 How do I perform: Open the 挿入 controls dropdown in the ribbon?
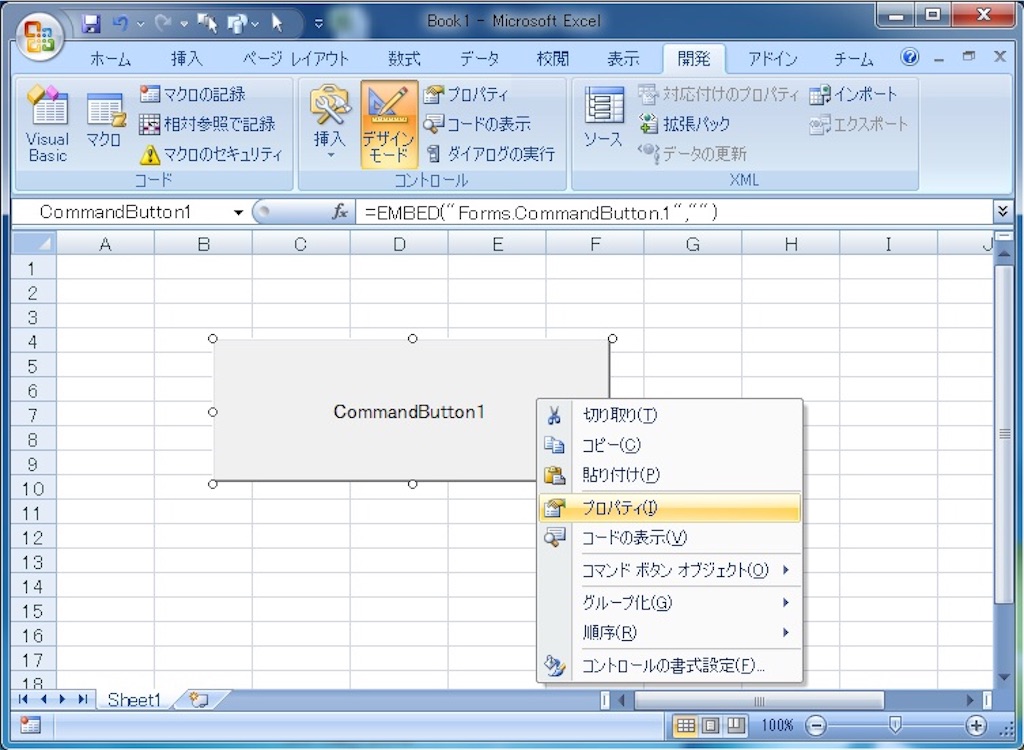click(x=330, y=124)
